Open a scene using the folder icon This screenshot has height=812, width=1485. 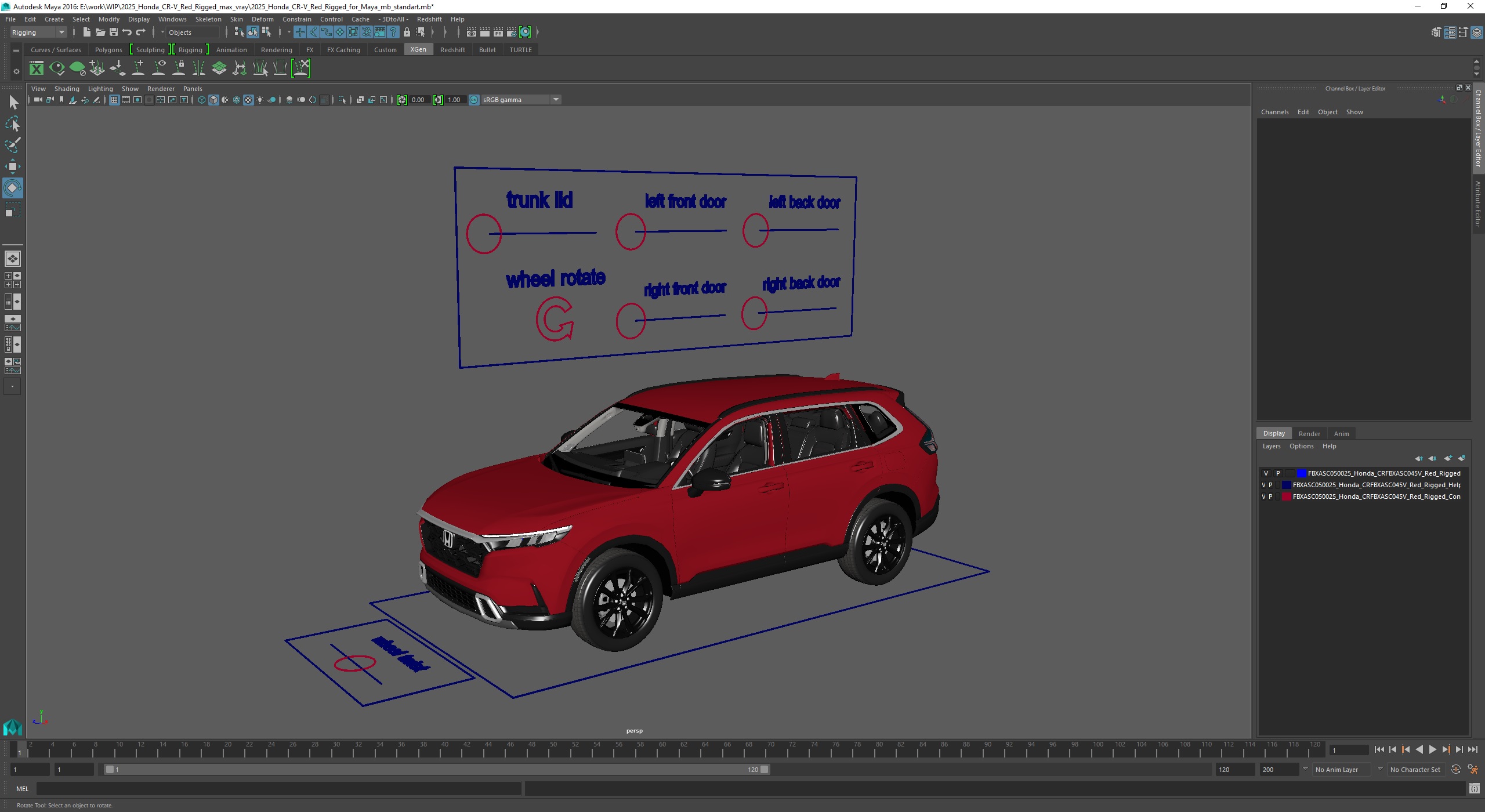(100, 32)
